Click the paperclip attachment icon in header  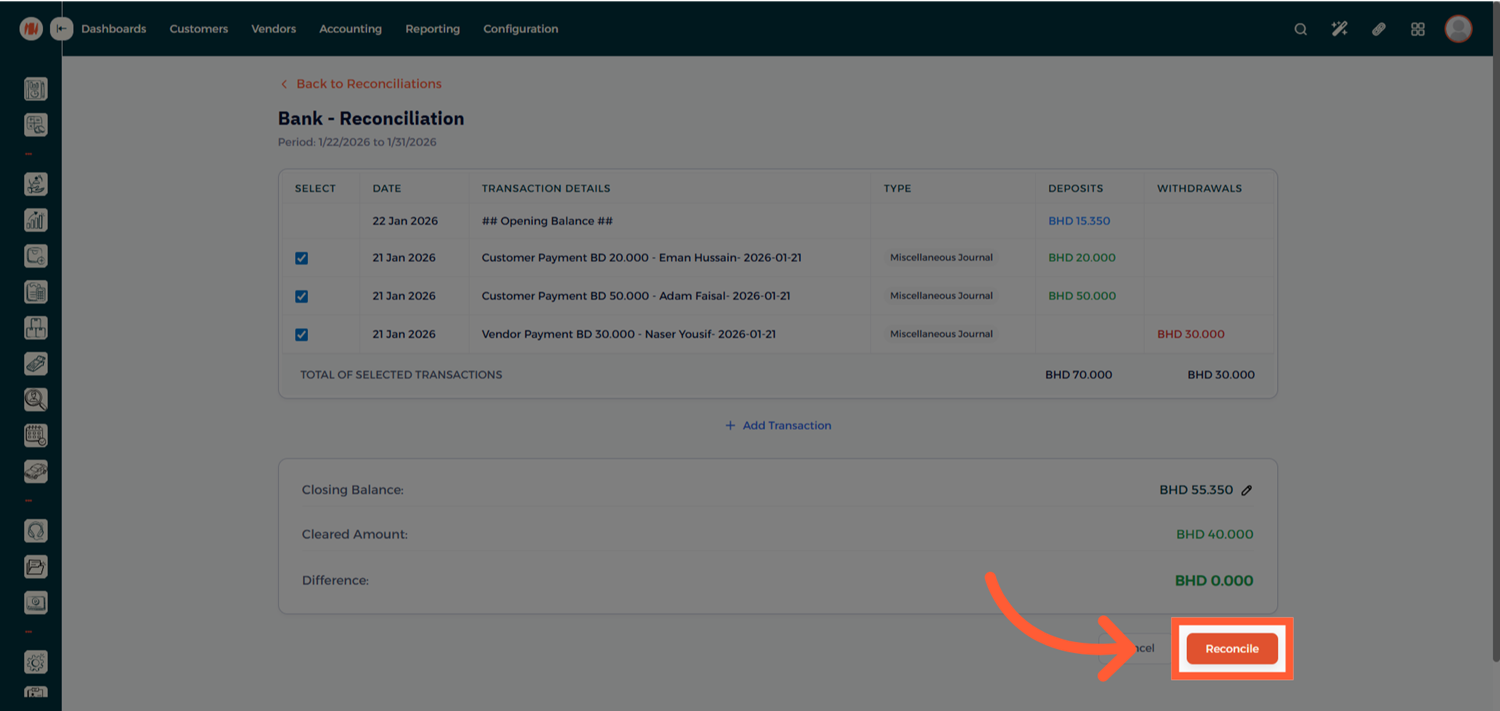click(1378, 29)
